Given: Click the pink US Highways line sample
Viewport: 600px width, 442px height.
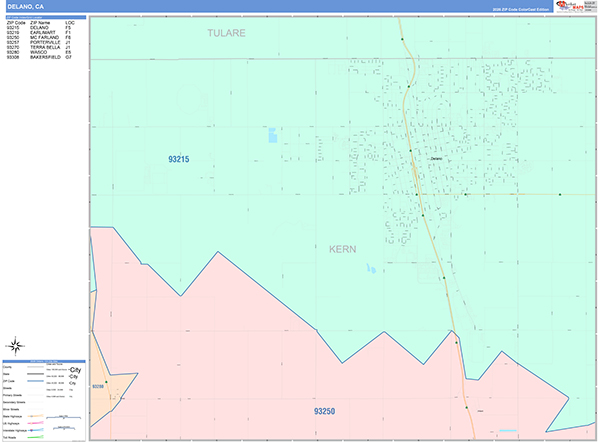Looking at the screenshot, I should click(x=35, y=423).
